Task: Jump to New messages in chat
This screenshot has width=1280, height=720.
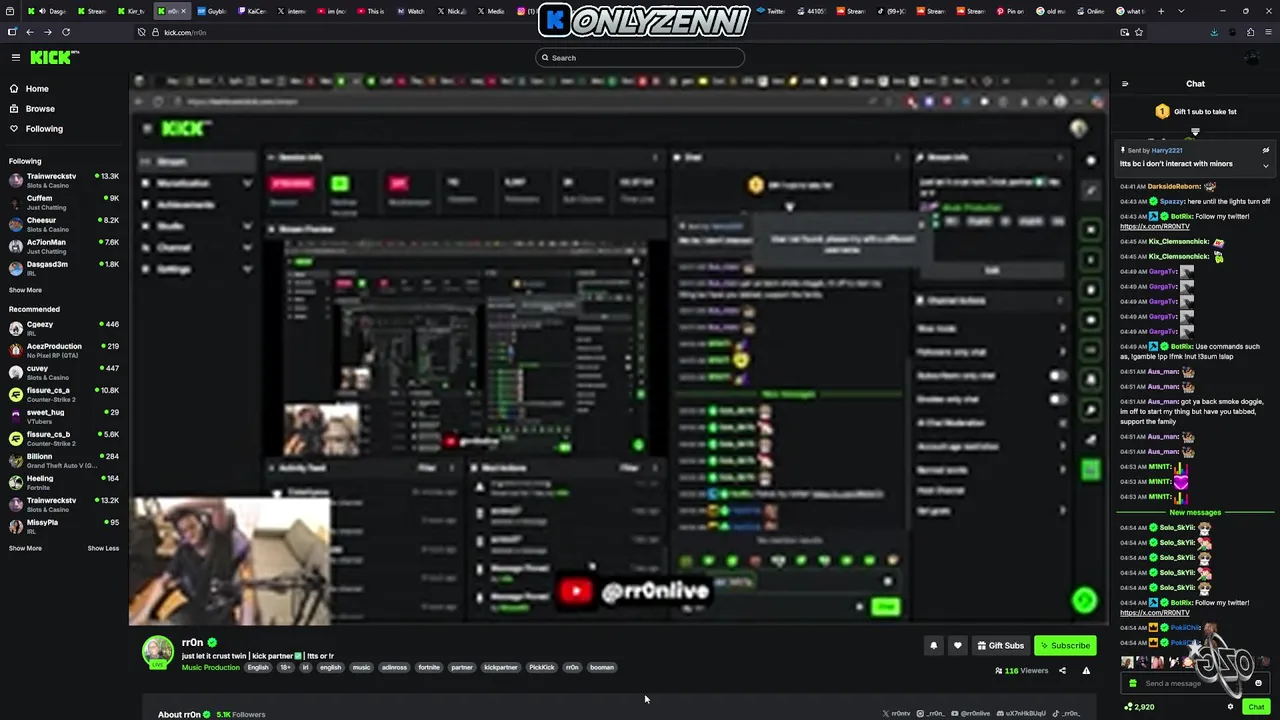Action: click(1195, 513)
